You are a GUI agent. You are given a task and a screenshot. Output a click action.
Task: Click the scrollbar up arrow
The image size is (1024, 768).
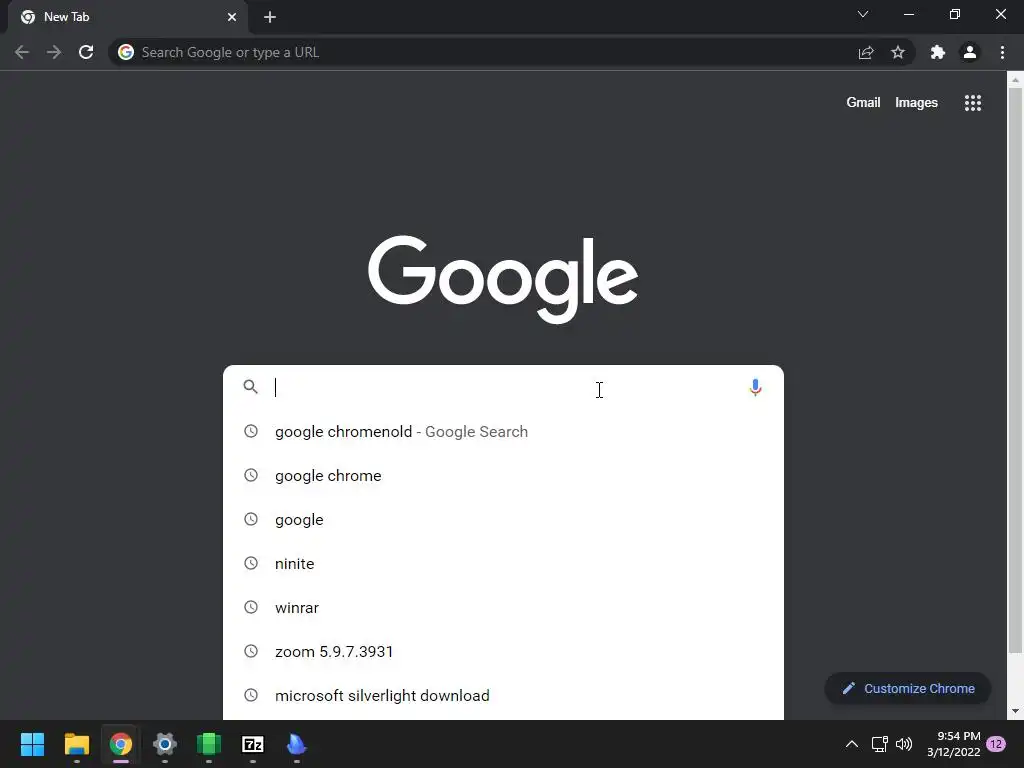tap(1015, 80)
